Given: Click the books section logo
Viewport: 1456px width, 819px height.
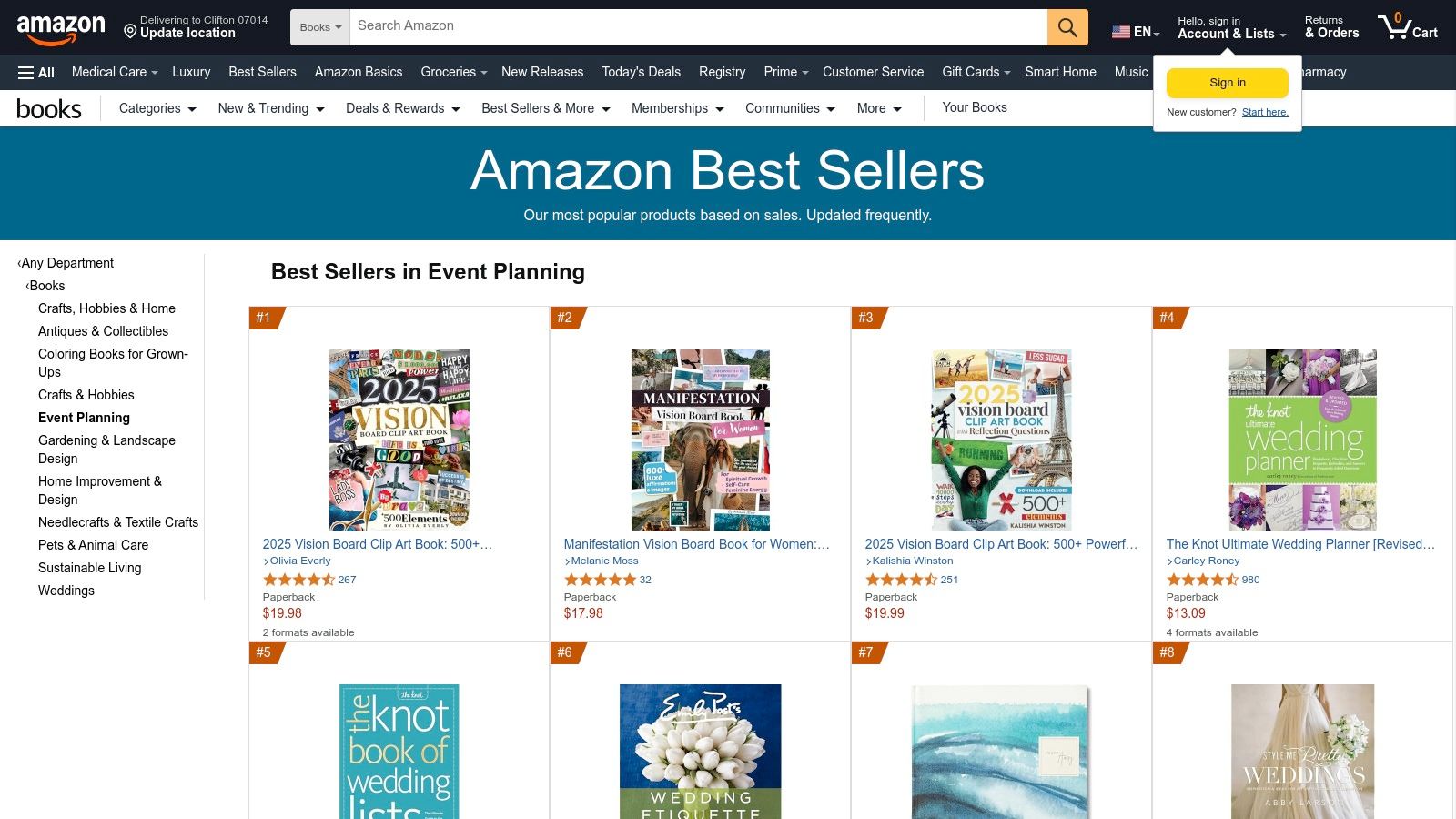Looking at the screenshot, I should [x=49, y=108].
